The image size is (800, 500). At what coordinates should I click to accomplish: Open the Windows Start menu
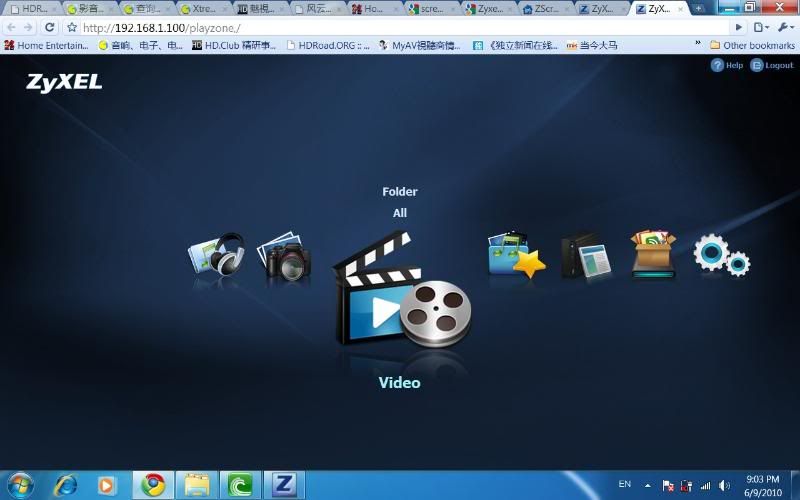(20, 485)
